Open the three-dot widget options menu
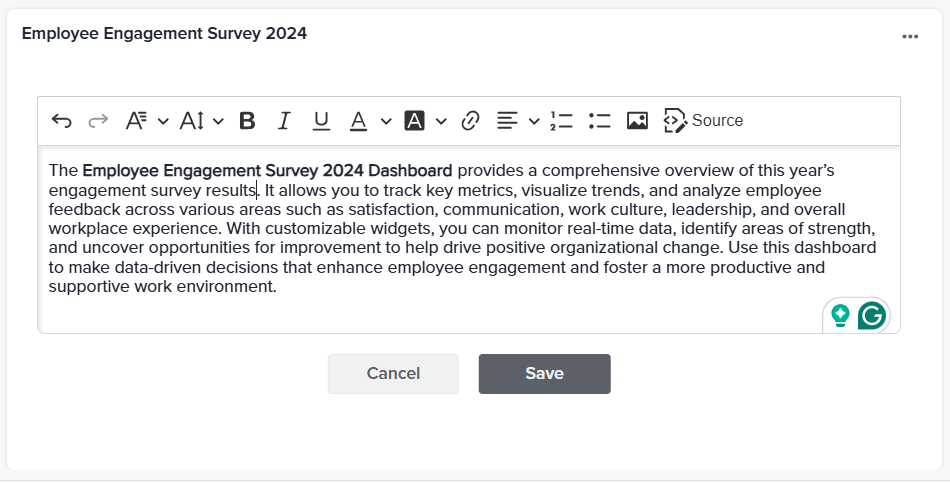Viewport: 950px width, 483px height. (x=910, y=36)
